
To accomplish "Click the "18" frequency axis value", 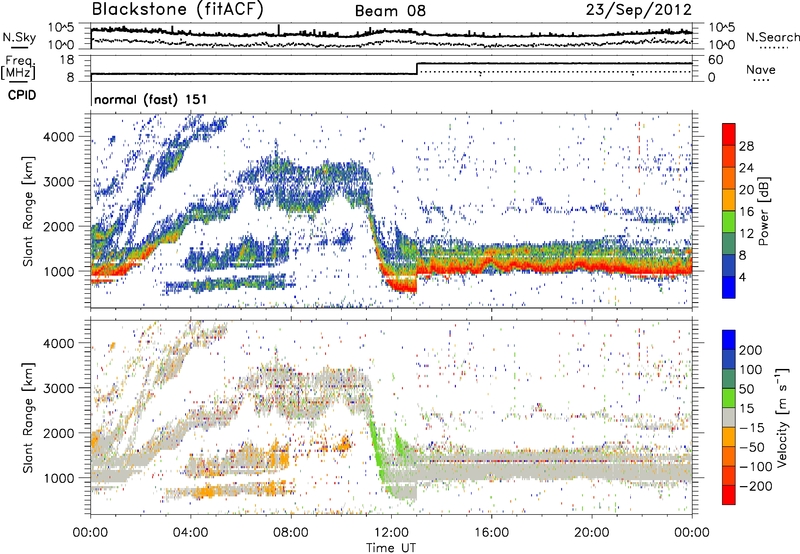I will (x=67, y=60).
